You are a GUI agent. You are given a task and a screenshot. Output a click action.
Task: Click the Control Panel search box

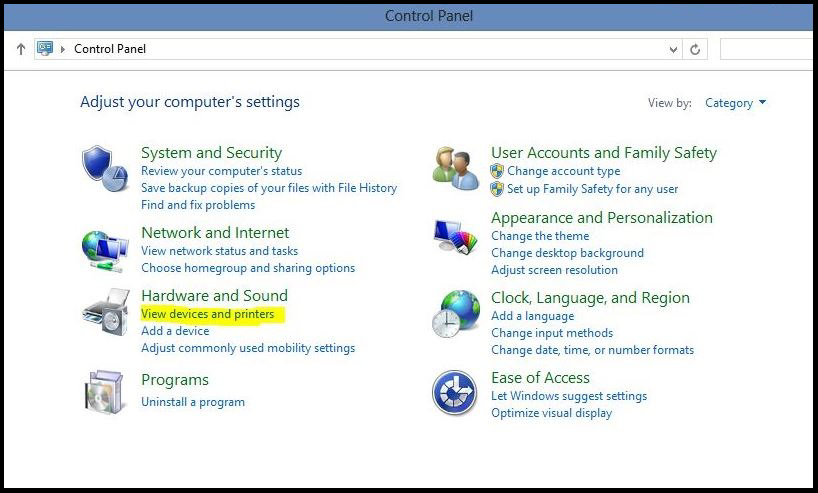pyautogui.click(x=766, y=50)
